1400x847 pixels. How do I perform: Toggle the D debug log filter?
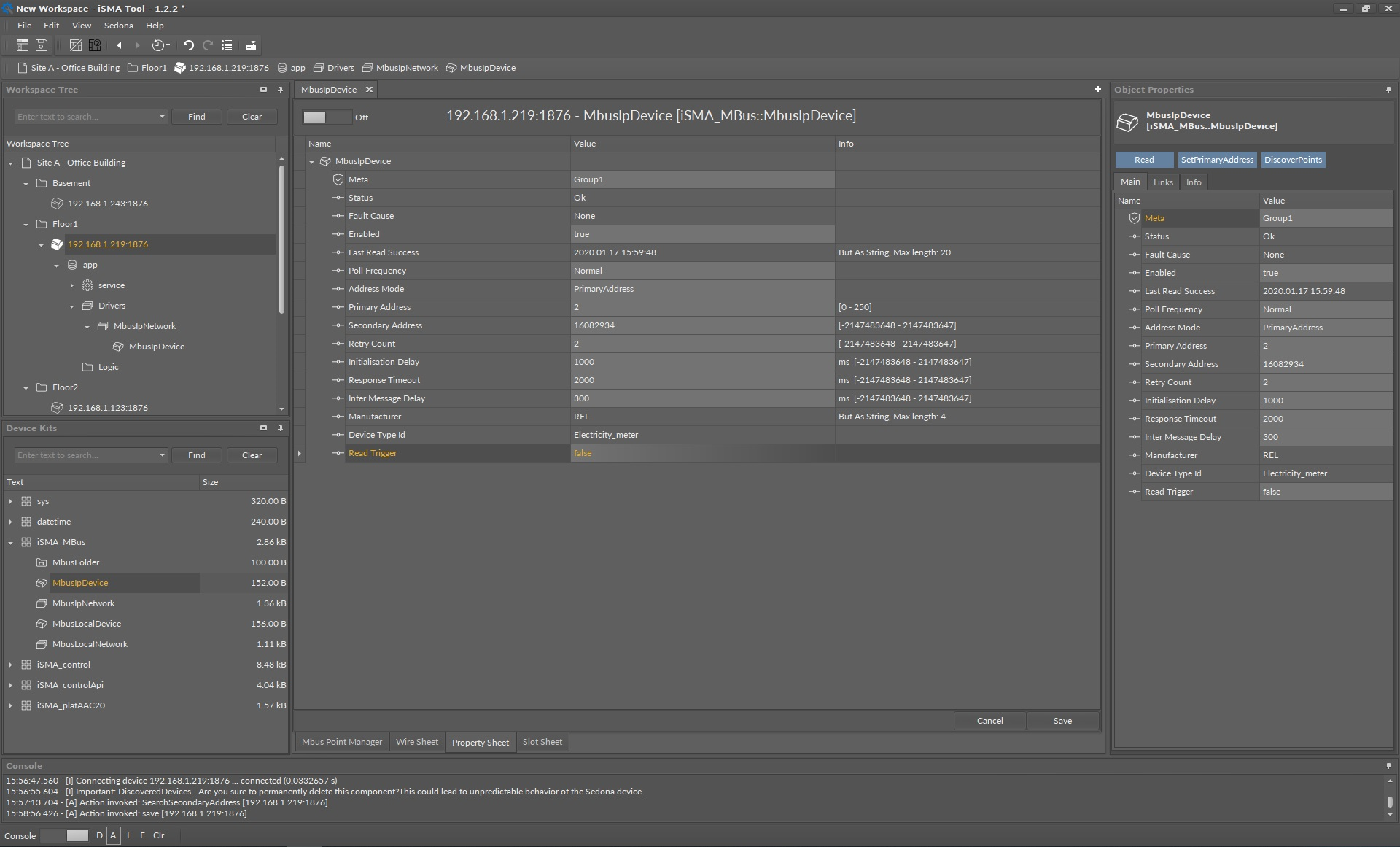click(x=99, y=835)
